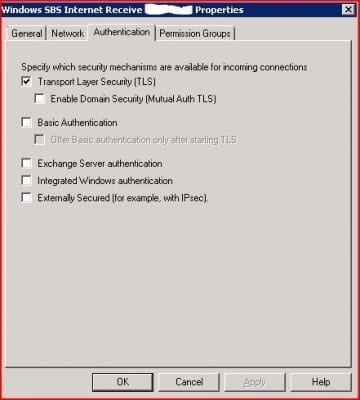Viewport: 360px width, 400px height.
Task: Click the 'Exchange Server authentication' label text
Action: [100, 163]
